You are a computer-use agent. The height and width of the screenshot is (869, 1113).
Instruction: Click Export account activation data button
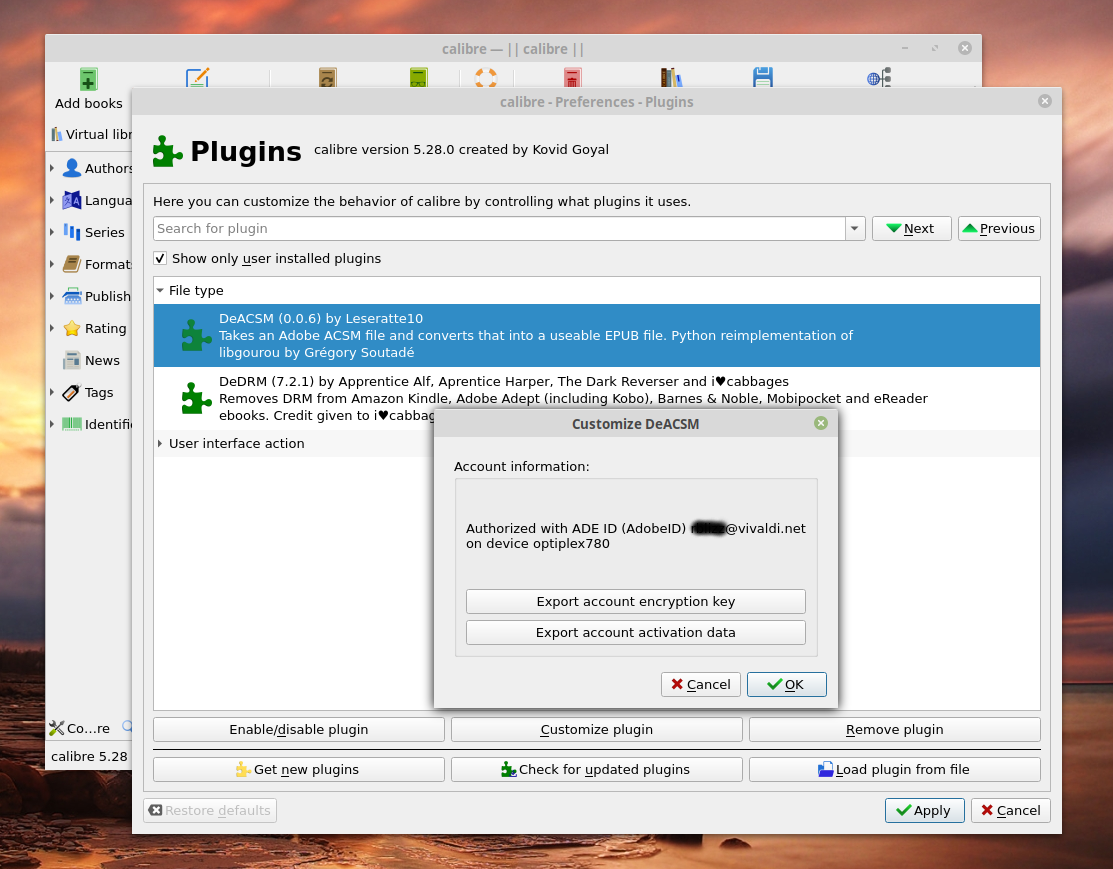(x=635, y=633)
